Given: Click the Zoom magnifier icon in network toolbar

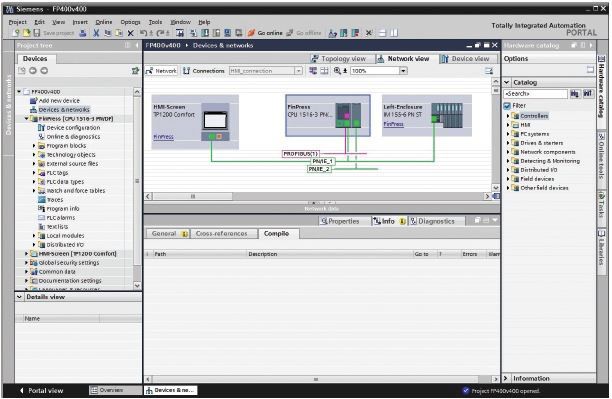Looking at the screenshot, I should 337,71.
